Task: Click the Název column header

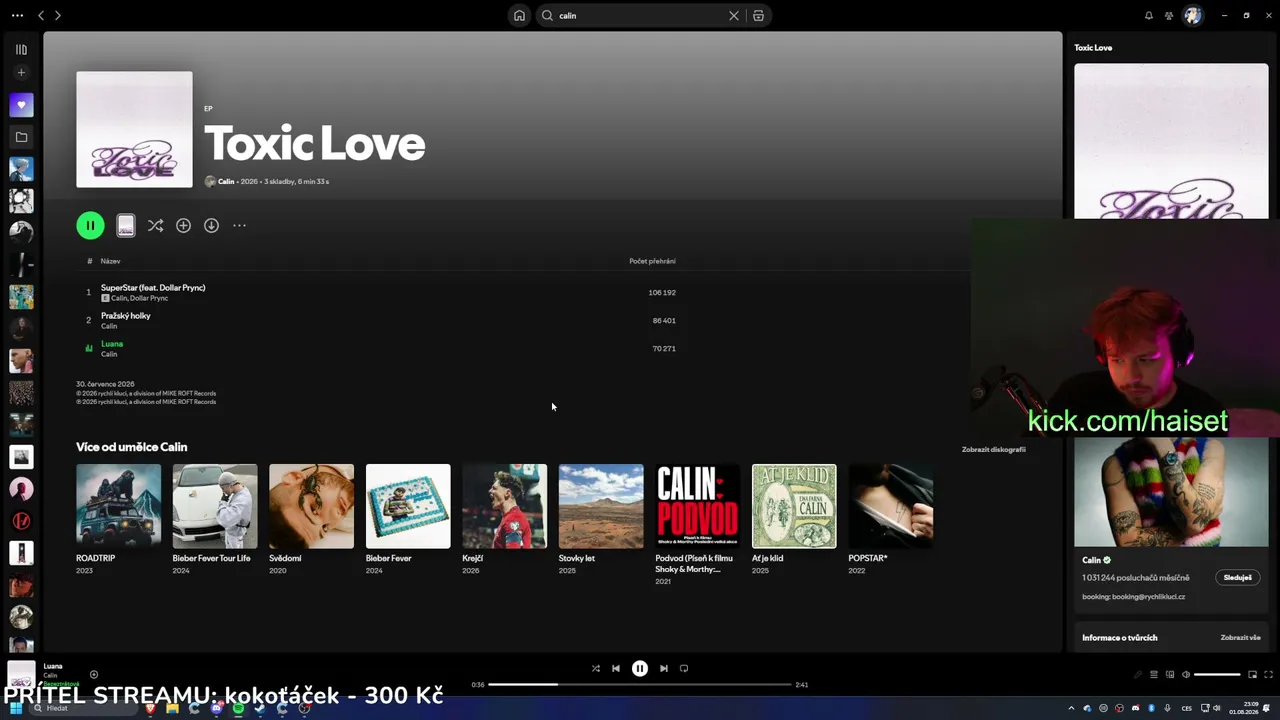Action: click(110, 261)
